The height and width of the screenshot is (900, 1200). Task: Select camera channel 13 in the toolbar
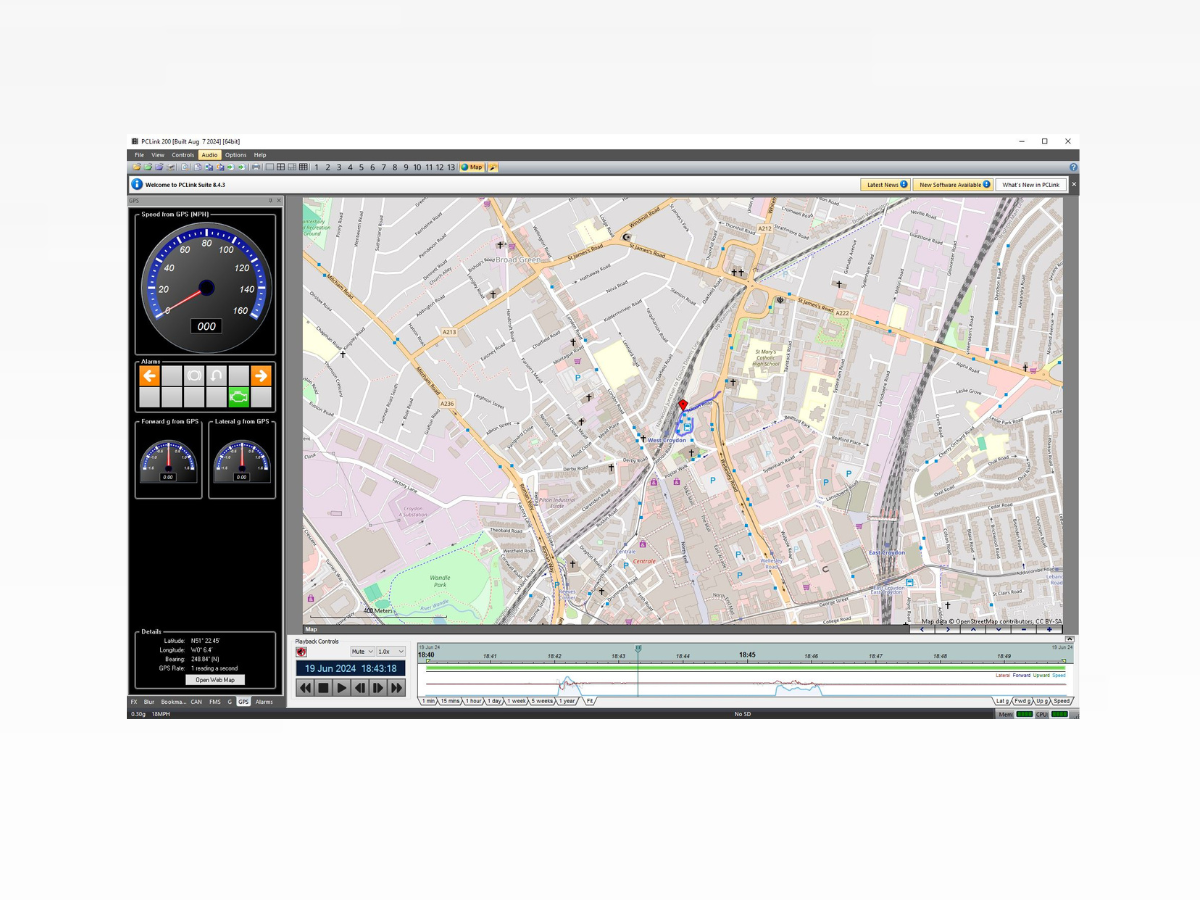click(451, 167)
